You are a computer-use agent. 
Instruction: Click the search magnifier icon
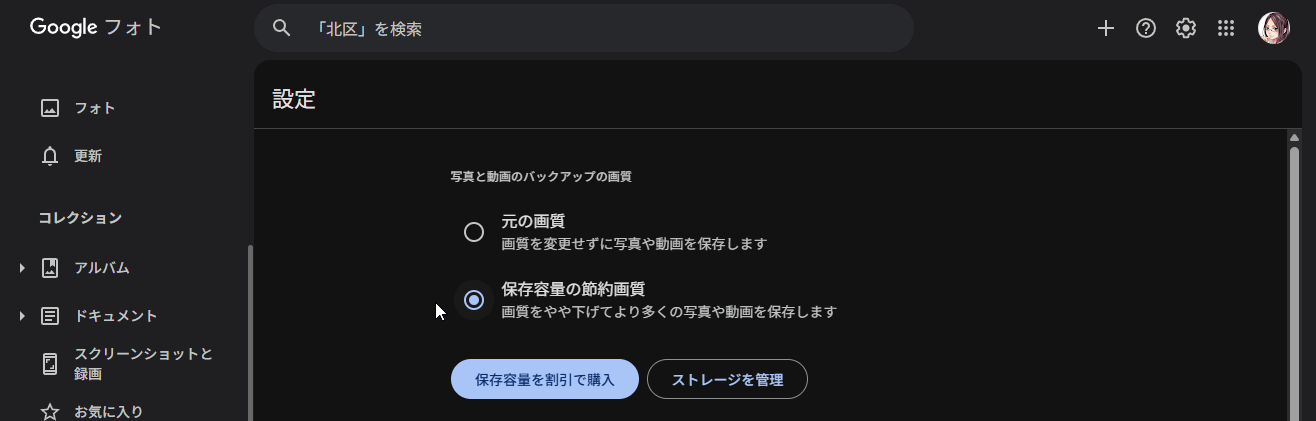(x=282, y=28)
